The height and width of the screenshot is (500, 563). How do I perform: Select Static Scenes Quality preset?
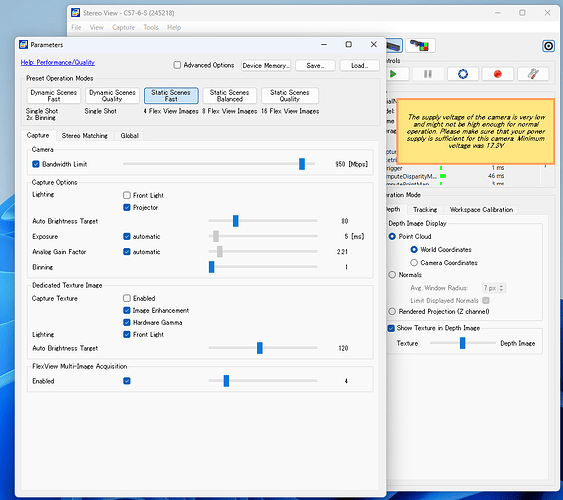click(x=290, y=96)
